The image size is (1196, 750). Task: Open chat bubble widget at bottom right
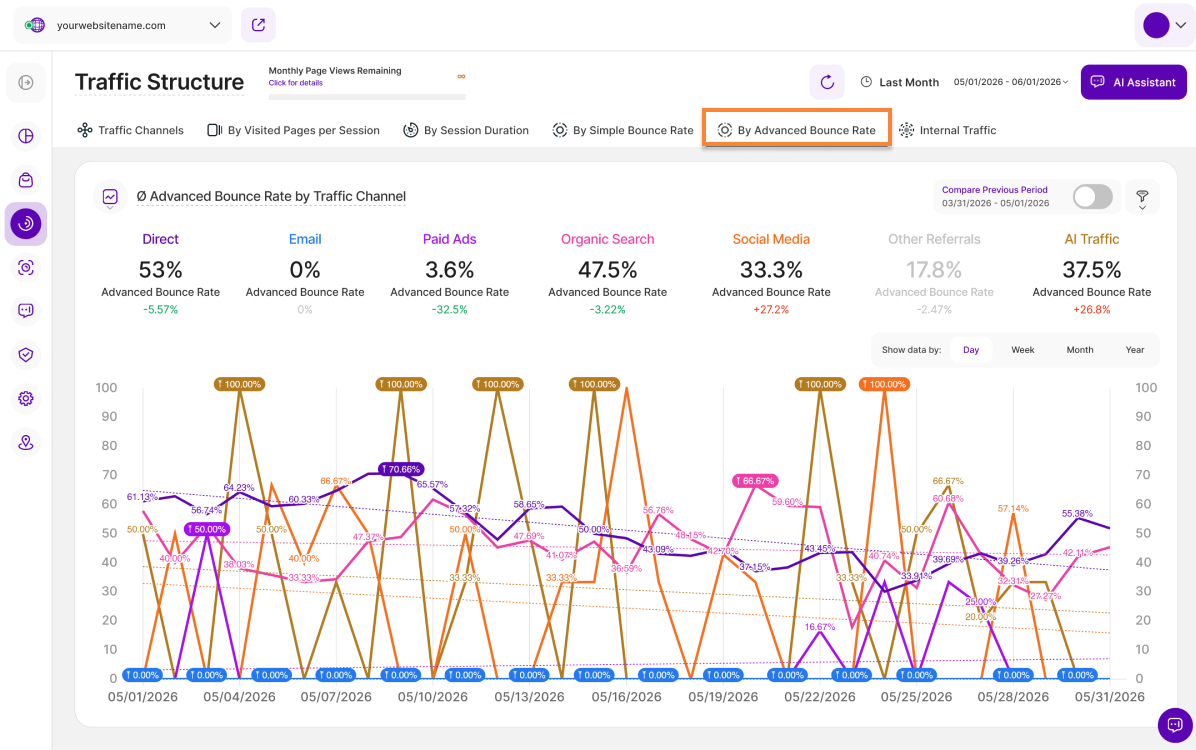pos(1175,725)
